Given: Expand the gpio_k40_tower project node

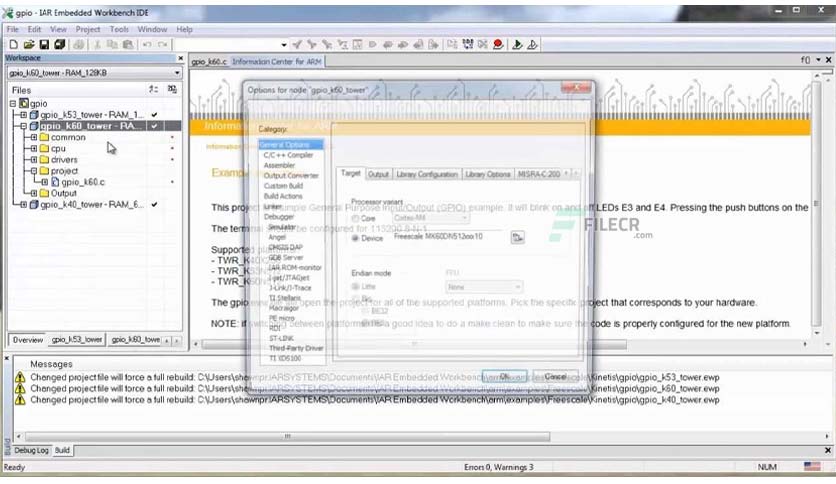Looking at the screenshot, I should click(x=23, y=204).
